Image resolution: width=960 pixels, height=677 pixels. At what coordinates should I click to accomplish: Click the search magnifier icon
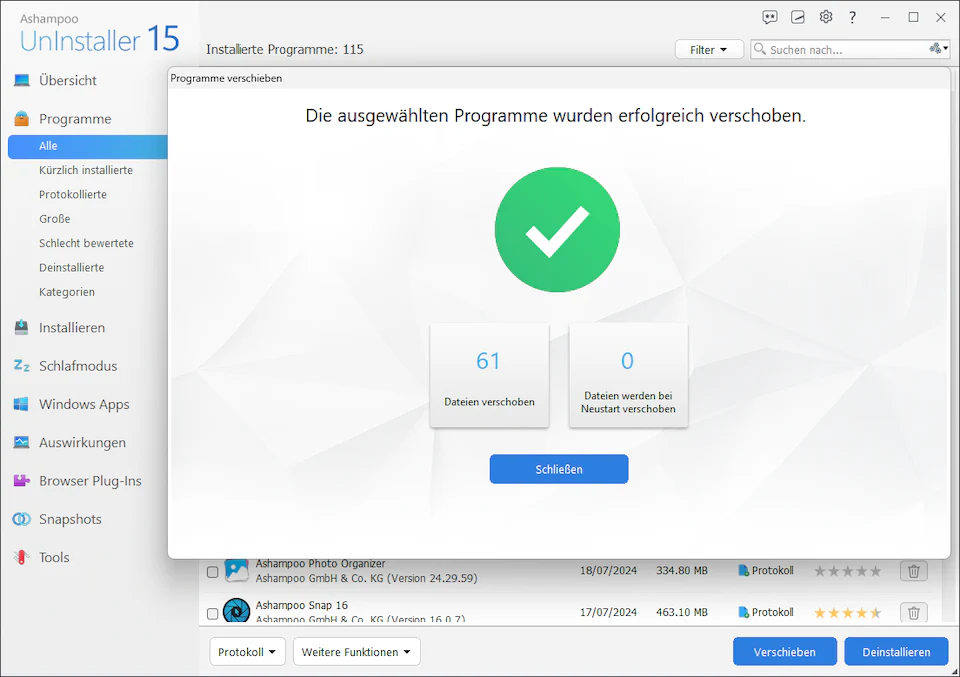759,49
